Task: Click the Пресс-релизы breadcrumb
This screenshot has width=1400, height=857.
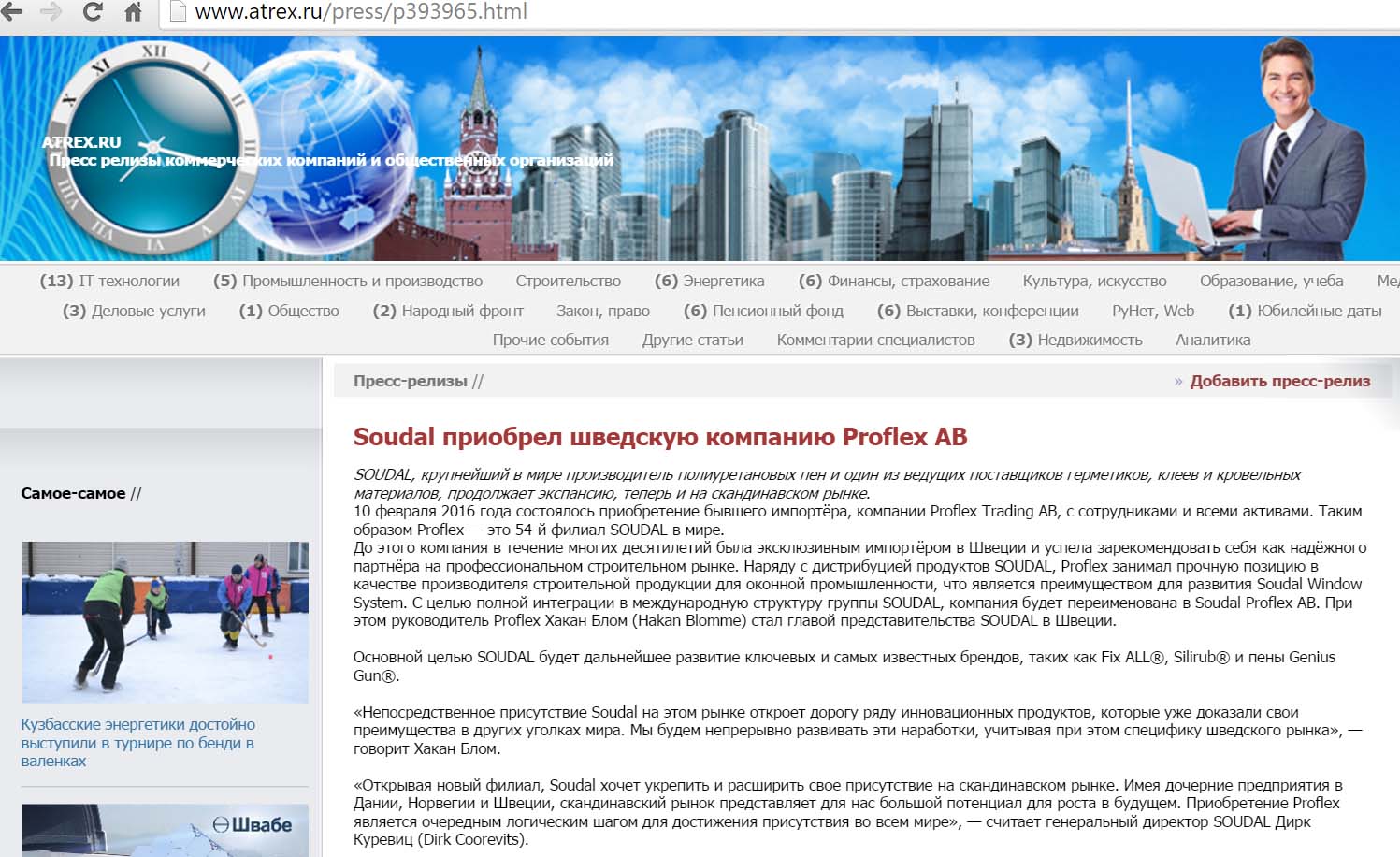Action: coord(411,381)
